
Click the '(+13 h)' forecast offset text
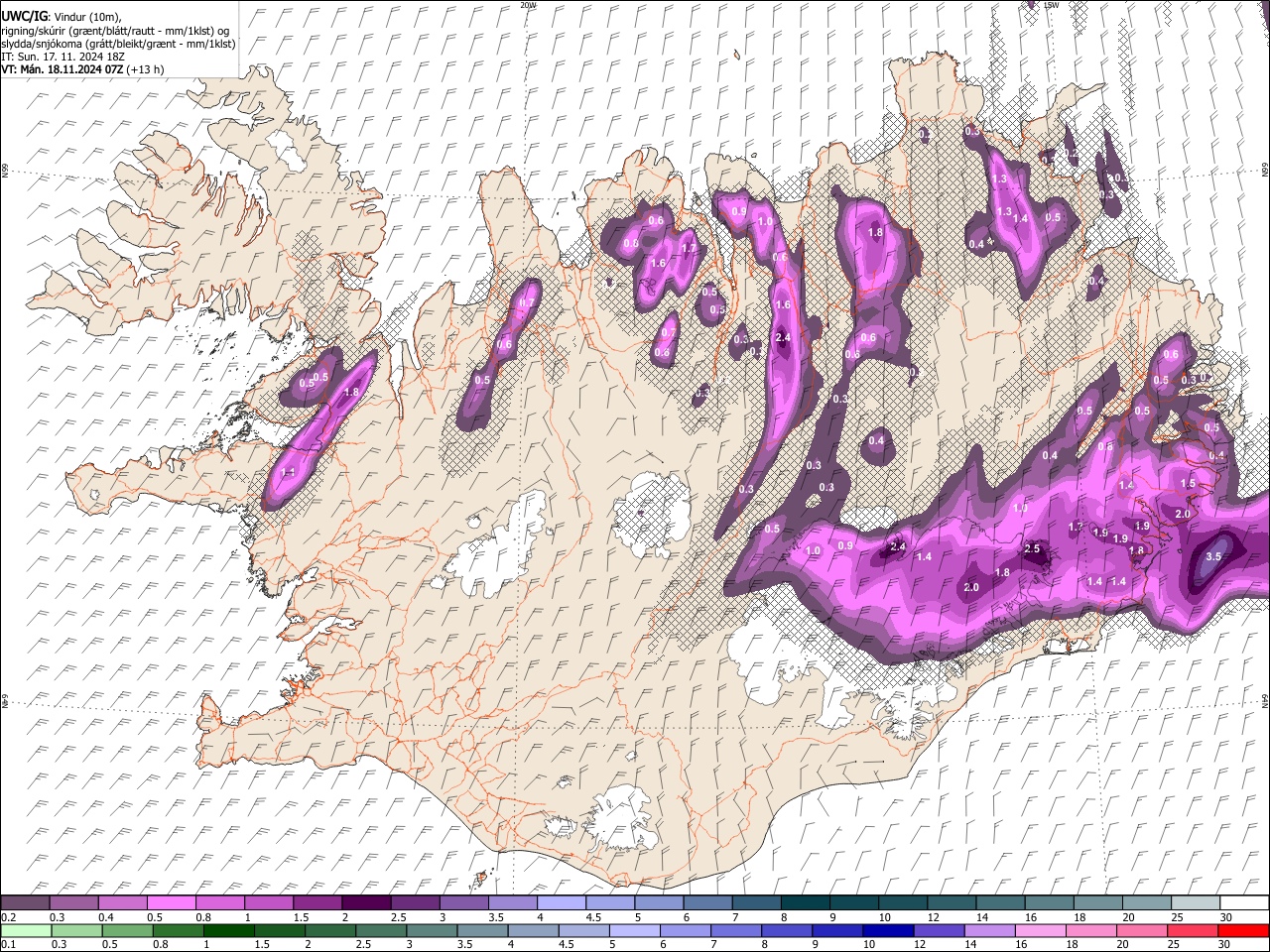point(145,69)
